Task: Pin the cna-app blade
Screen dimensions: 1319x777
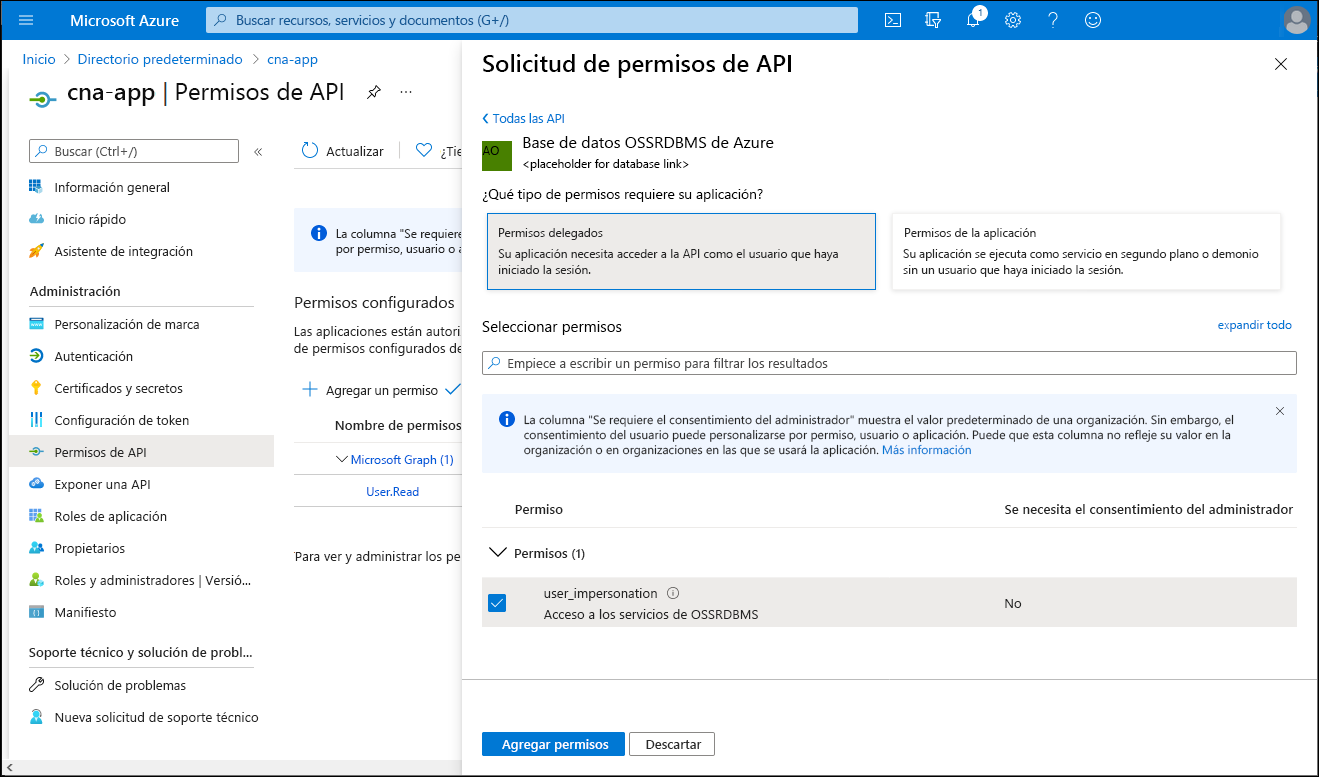Action: (373, 92)
